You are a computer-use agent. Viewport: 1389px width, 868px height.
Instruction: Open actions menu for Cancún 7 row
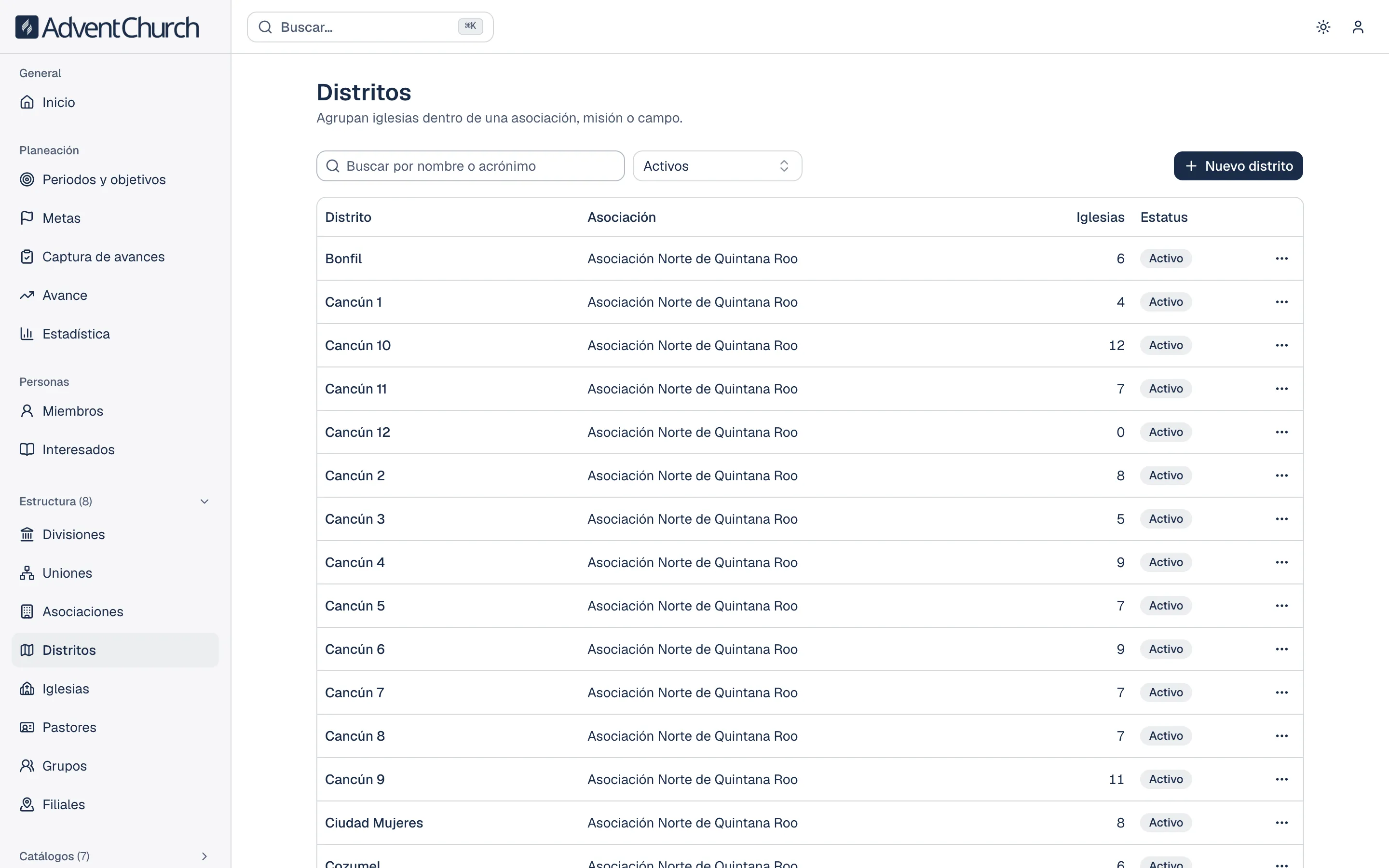pos(1281,692)
